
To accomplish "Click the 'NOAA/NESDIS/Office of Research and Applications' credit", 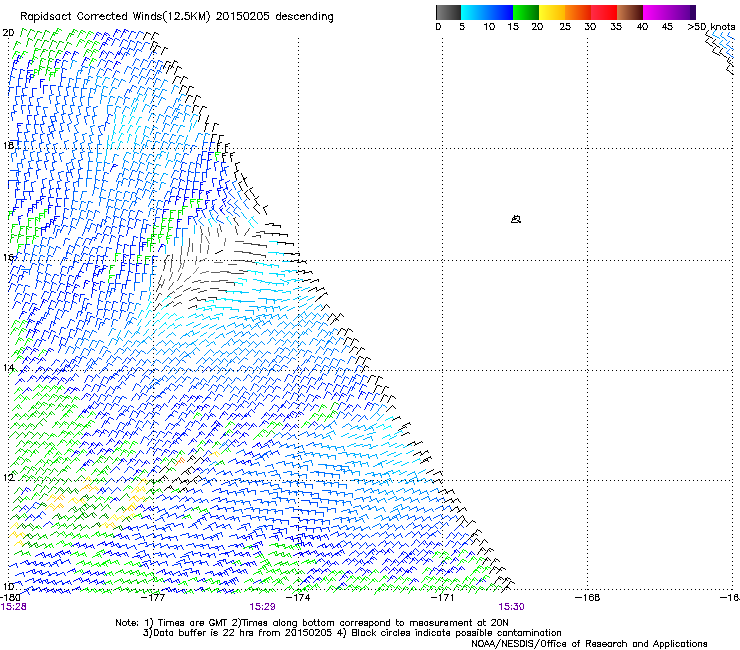I will click(x=589, y=644).
